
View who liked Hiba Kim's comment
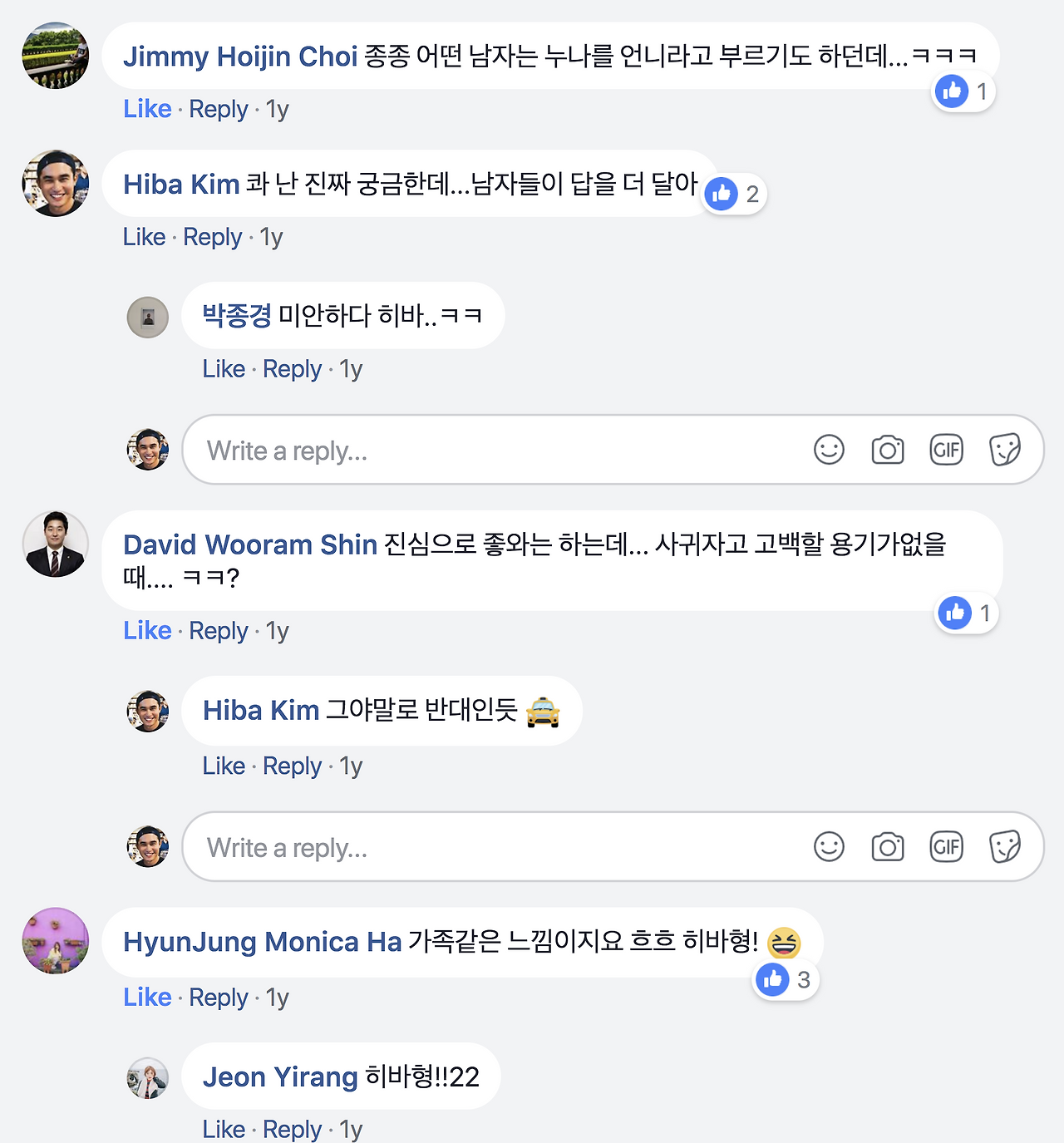tap(732, 193)
